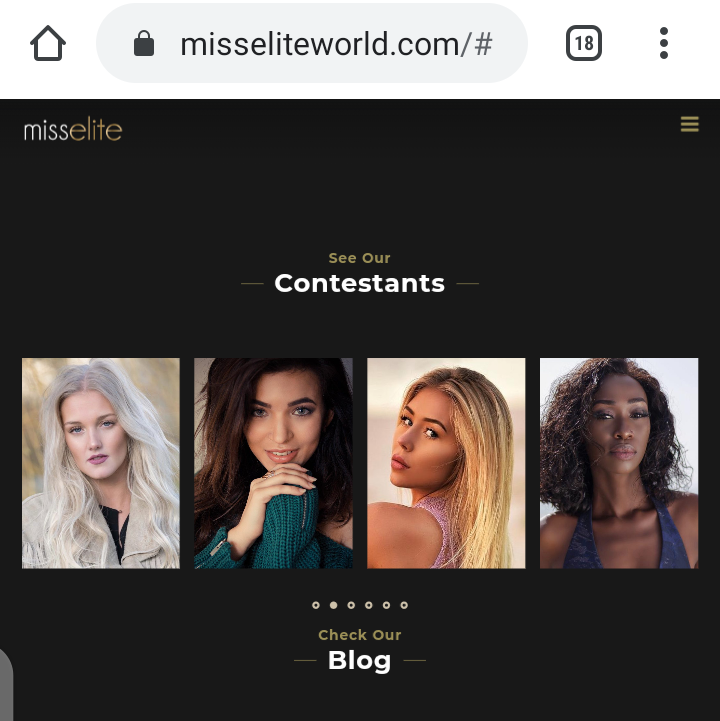Click the Contestants section heading
This screenshot has width=720, height=721.
tap(360, 283)
